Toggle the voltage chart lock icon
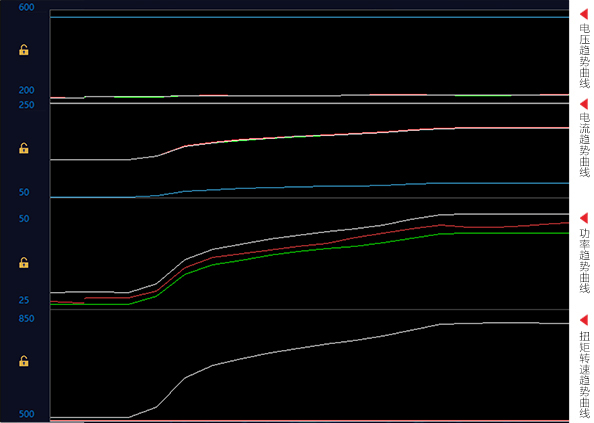The width and height of the screenshot is (594, 423). tap(23, 50)
